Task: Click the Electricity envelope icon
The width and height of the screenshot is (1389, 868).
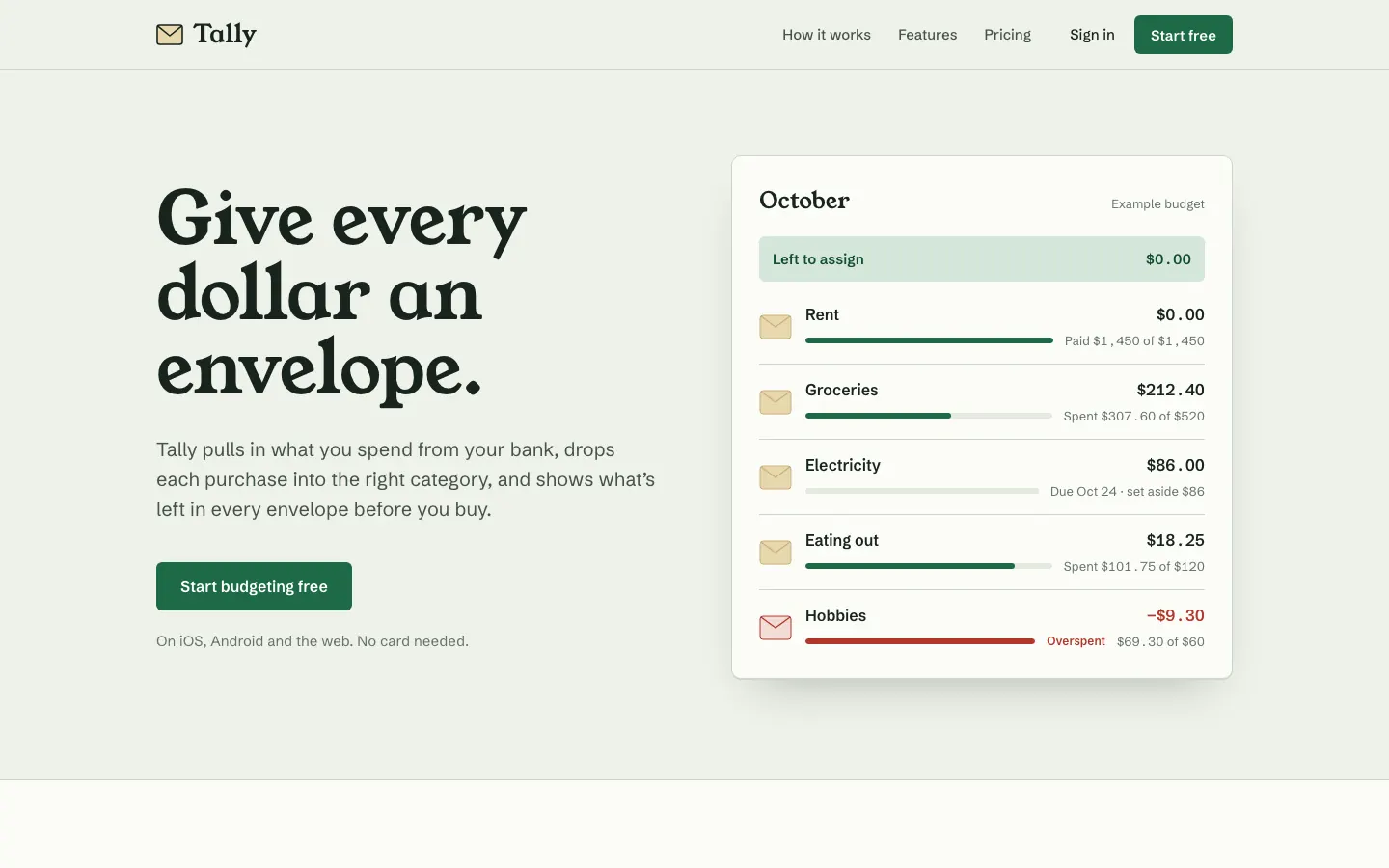Action: click(776, 477)
